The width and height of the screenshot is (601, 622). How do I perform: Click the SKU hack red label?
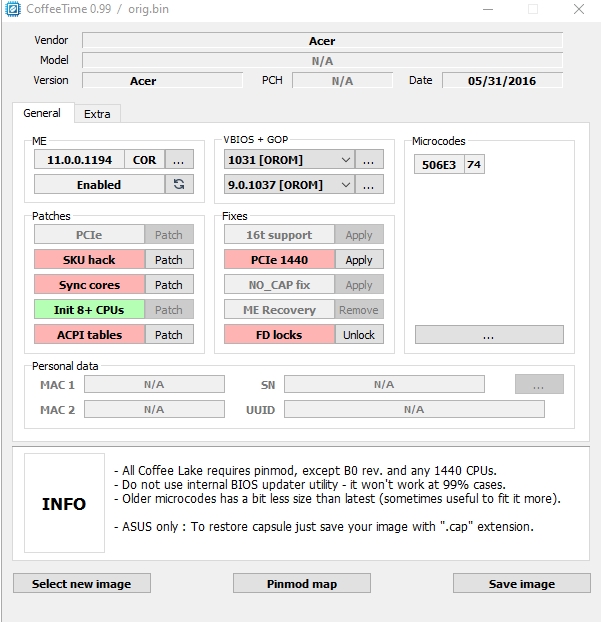click(89, 259)
